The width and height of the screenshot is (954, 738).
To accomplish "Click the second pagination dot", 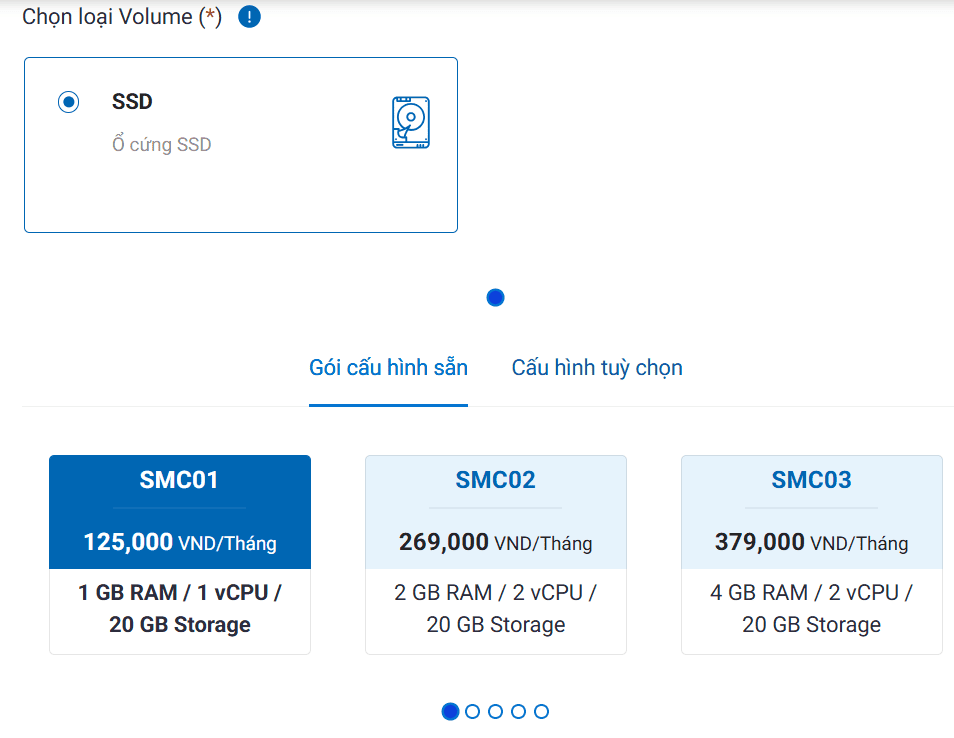I will click(473, 711).
